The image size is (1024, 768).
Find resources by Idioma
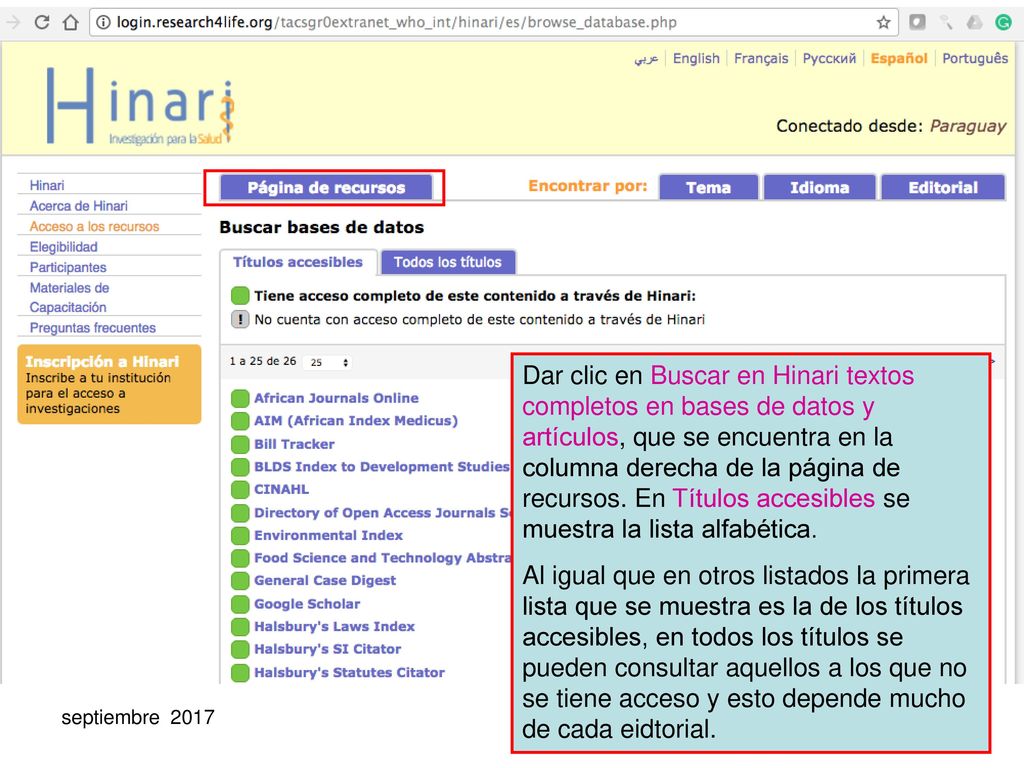click(820, 187)
